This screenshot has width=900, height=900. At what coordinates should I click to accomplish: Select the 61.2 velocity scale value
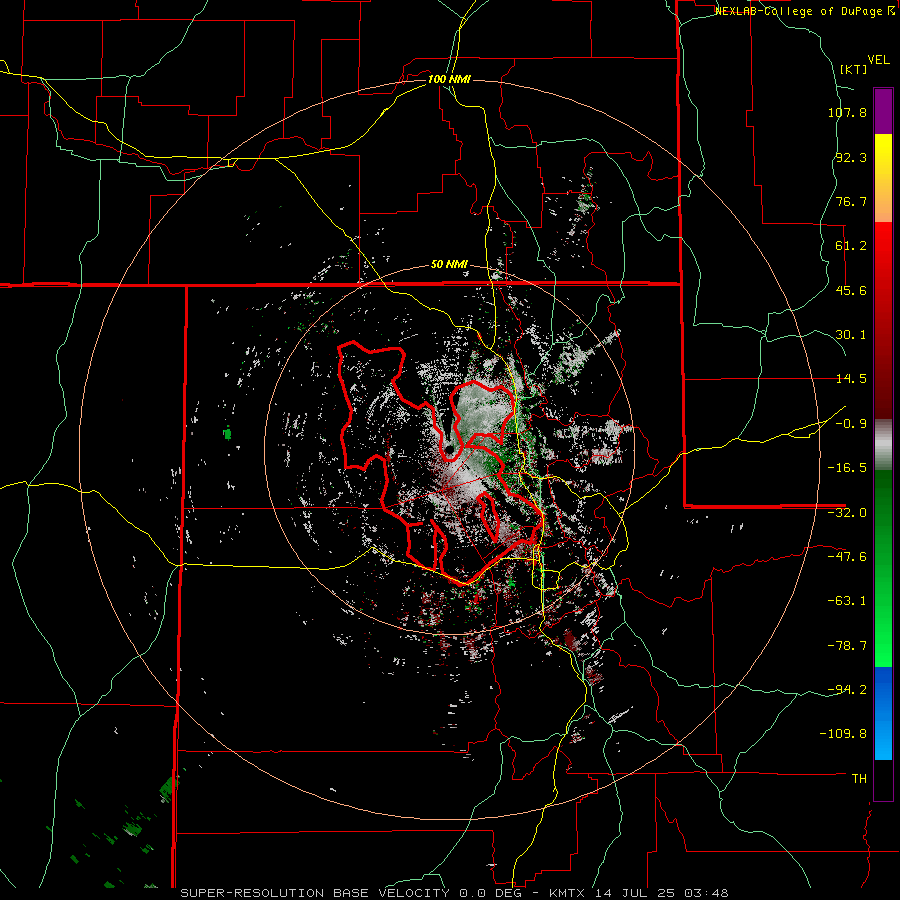(851, 246)
